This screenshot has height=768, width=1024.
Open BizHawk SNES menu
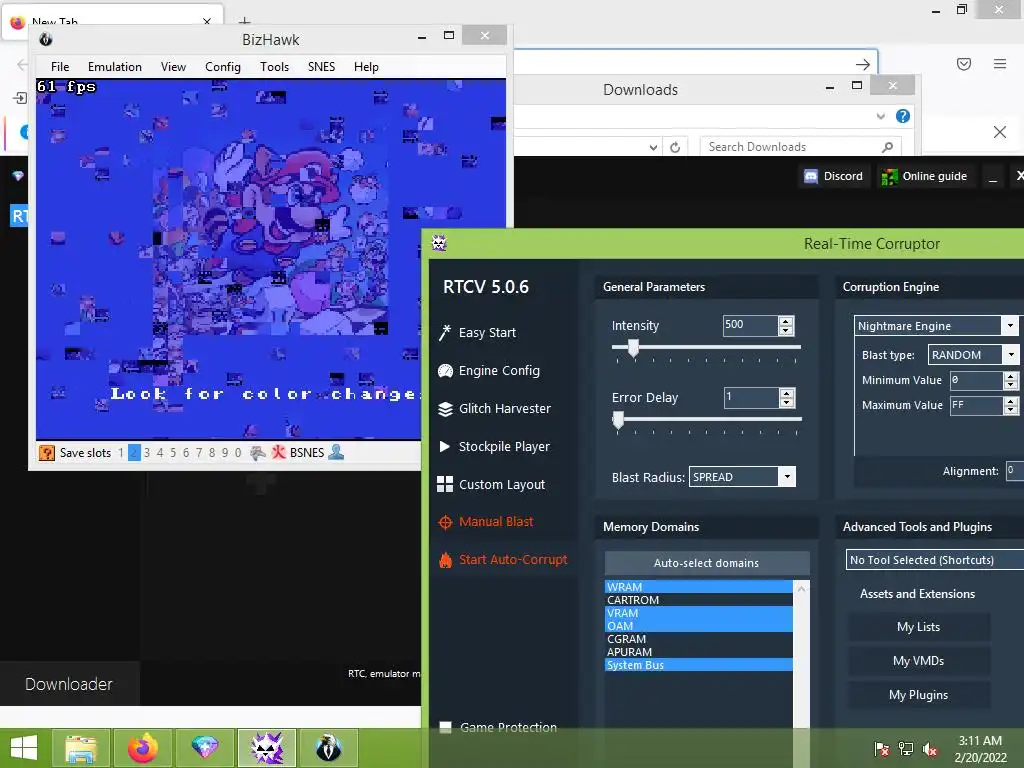pyautogui.click(x=321, y=67)
